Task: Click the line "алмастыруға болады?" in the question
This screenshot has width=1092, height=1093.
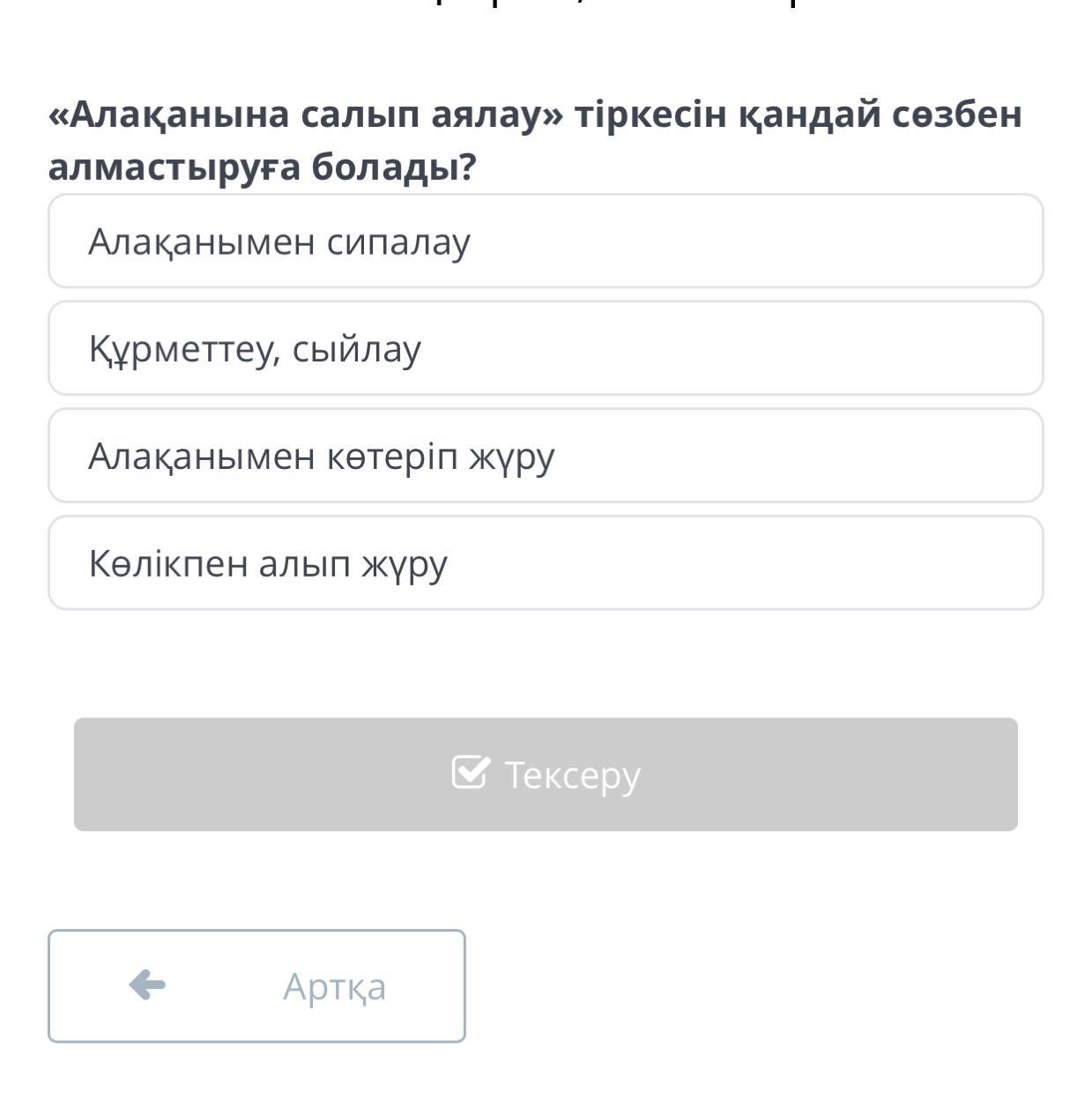Action: (x=262, y=167)
